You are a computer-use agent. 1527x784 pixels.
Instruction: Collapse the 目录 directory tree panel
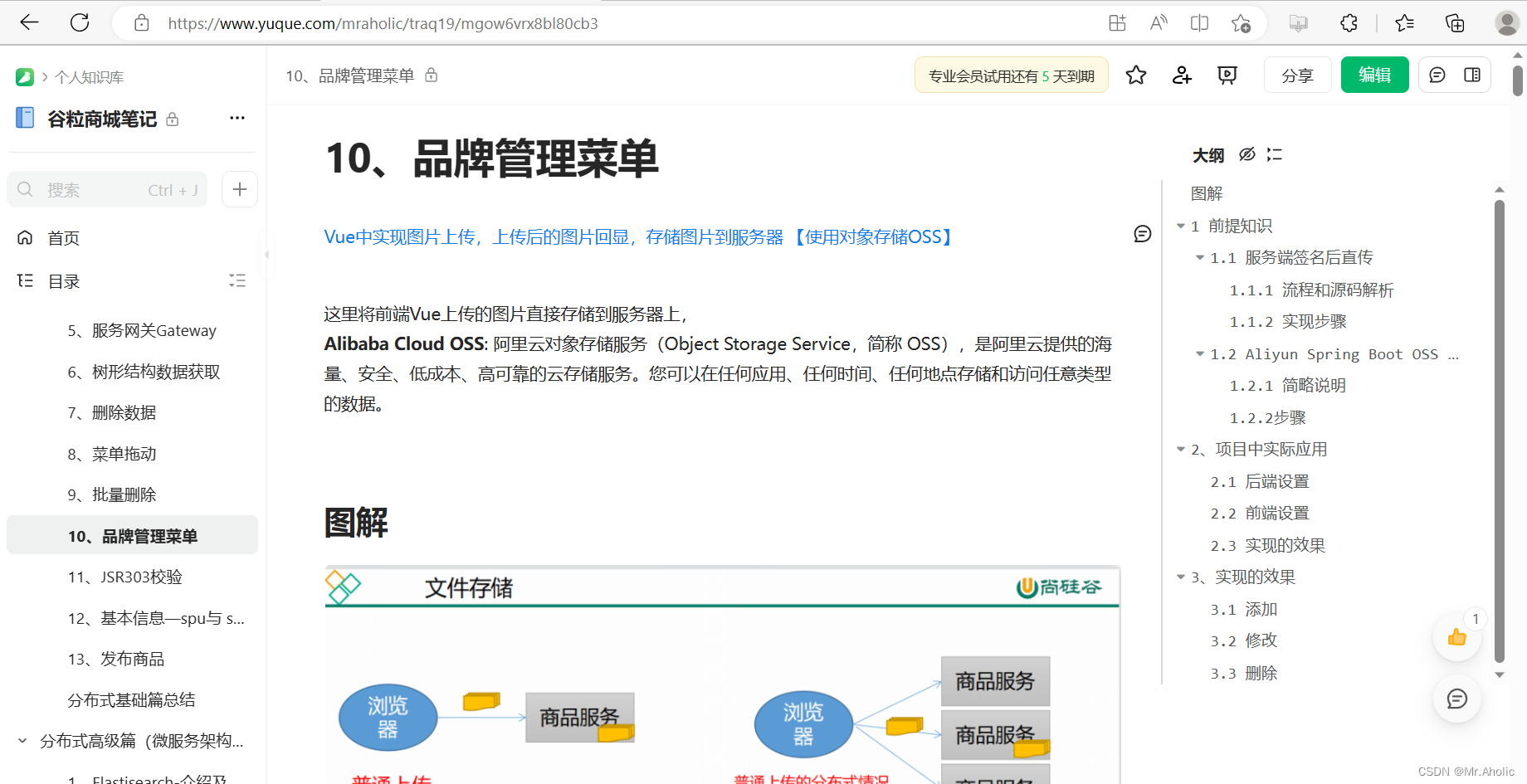click(237, 280)
